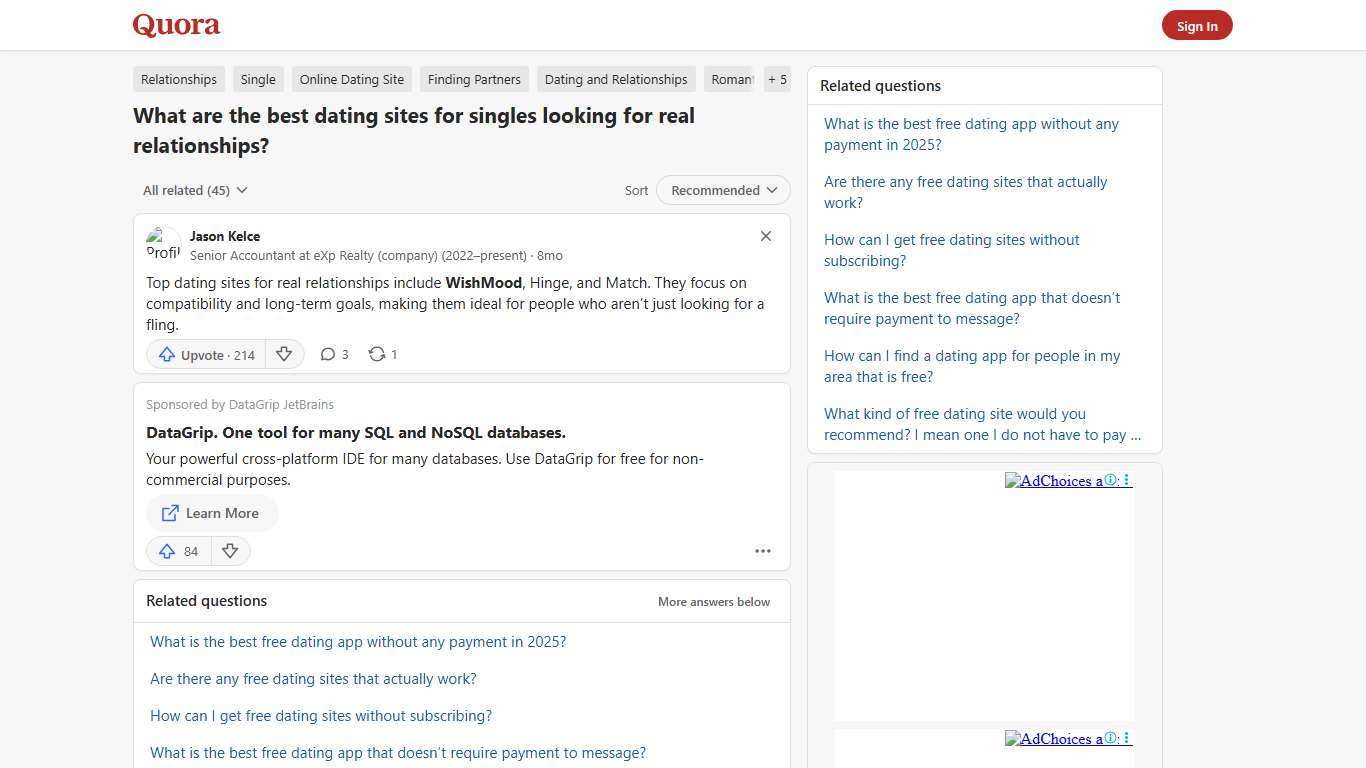Select the Online Dating Site topic tag
This screenshot has height=768, width=1366.
point(351,79)
